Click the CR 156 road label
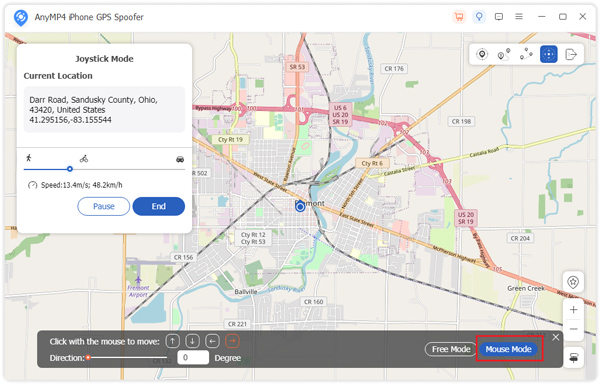This screenshot has height=384, width=600. click(183, 257)
